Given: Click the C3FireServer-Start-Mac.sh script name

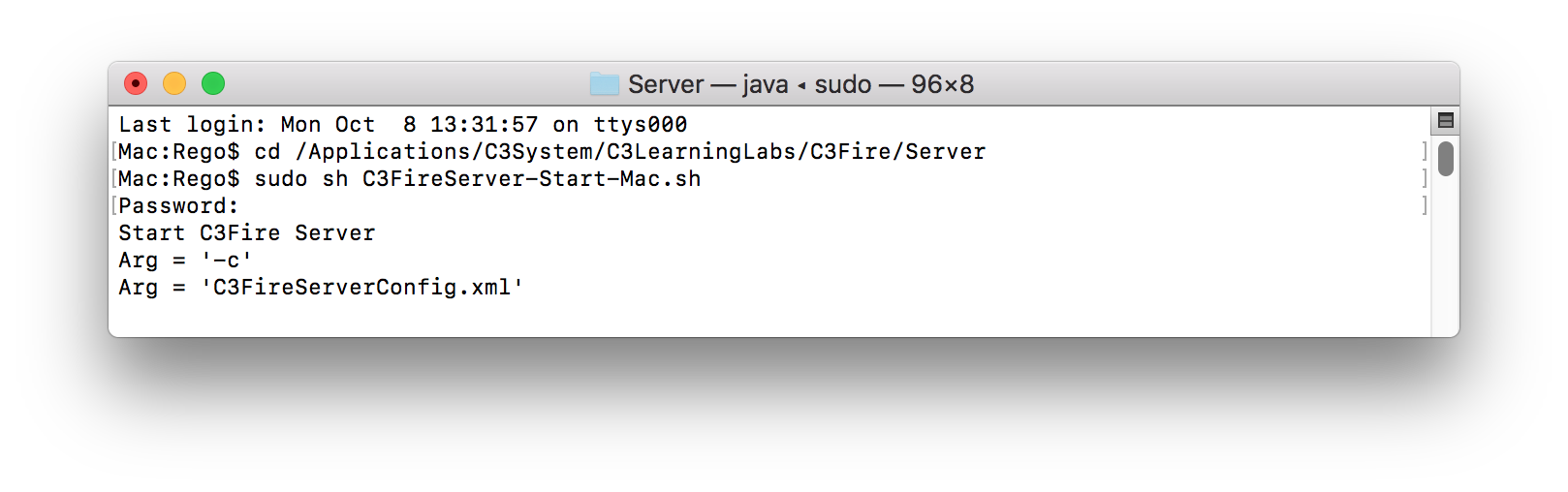Looking at the screenshot, I should coord(531,179).
